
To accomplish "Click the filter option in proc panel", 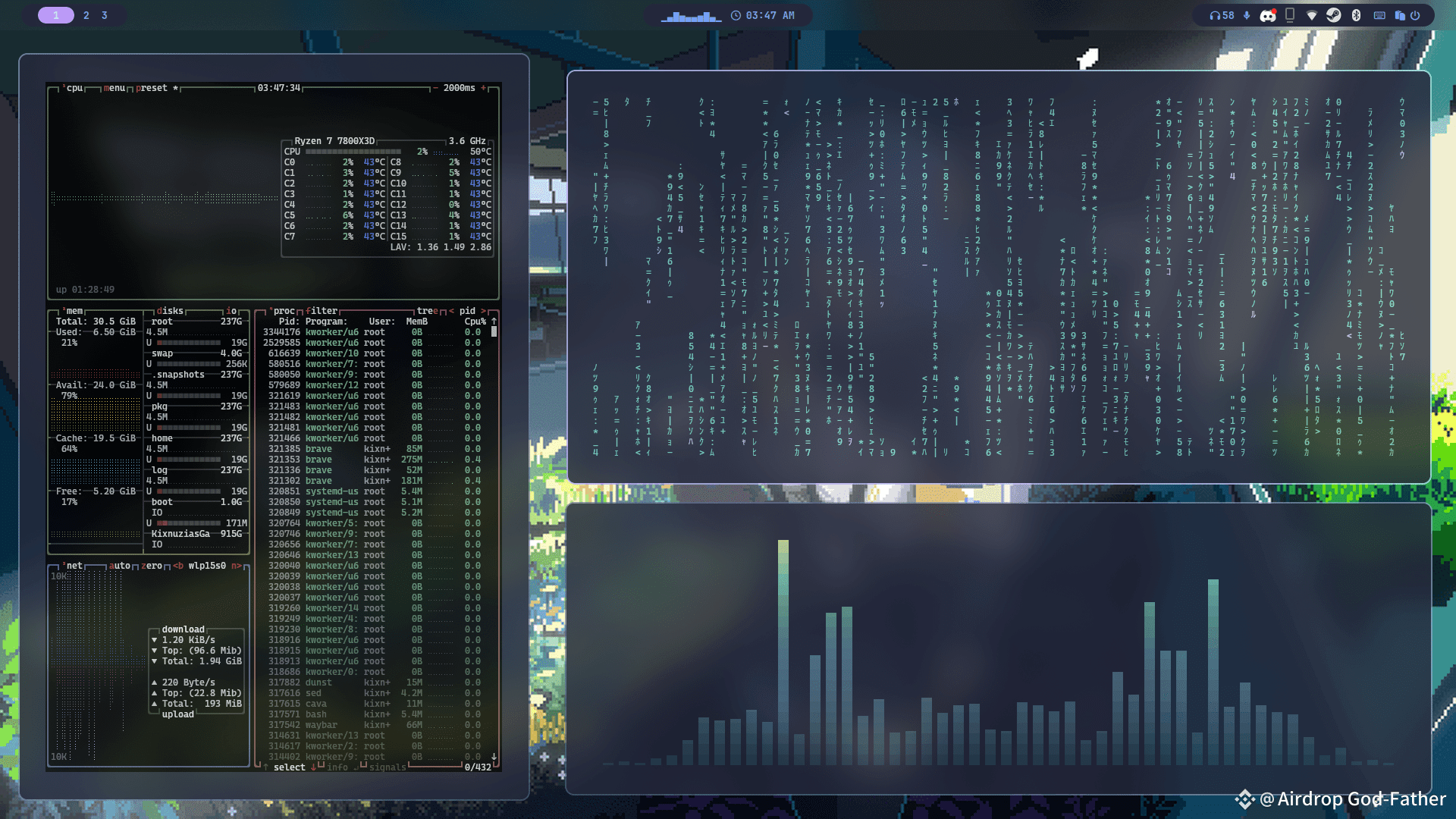I will point(322,311).
